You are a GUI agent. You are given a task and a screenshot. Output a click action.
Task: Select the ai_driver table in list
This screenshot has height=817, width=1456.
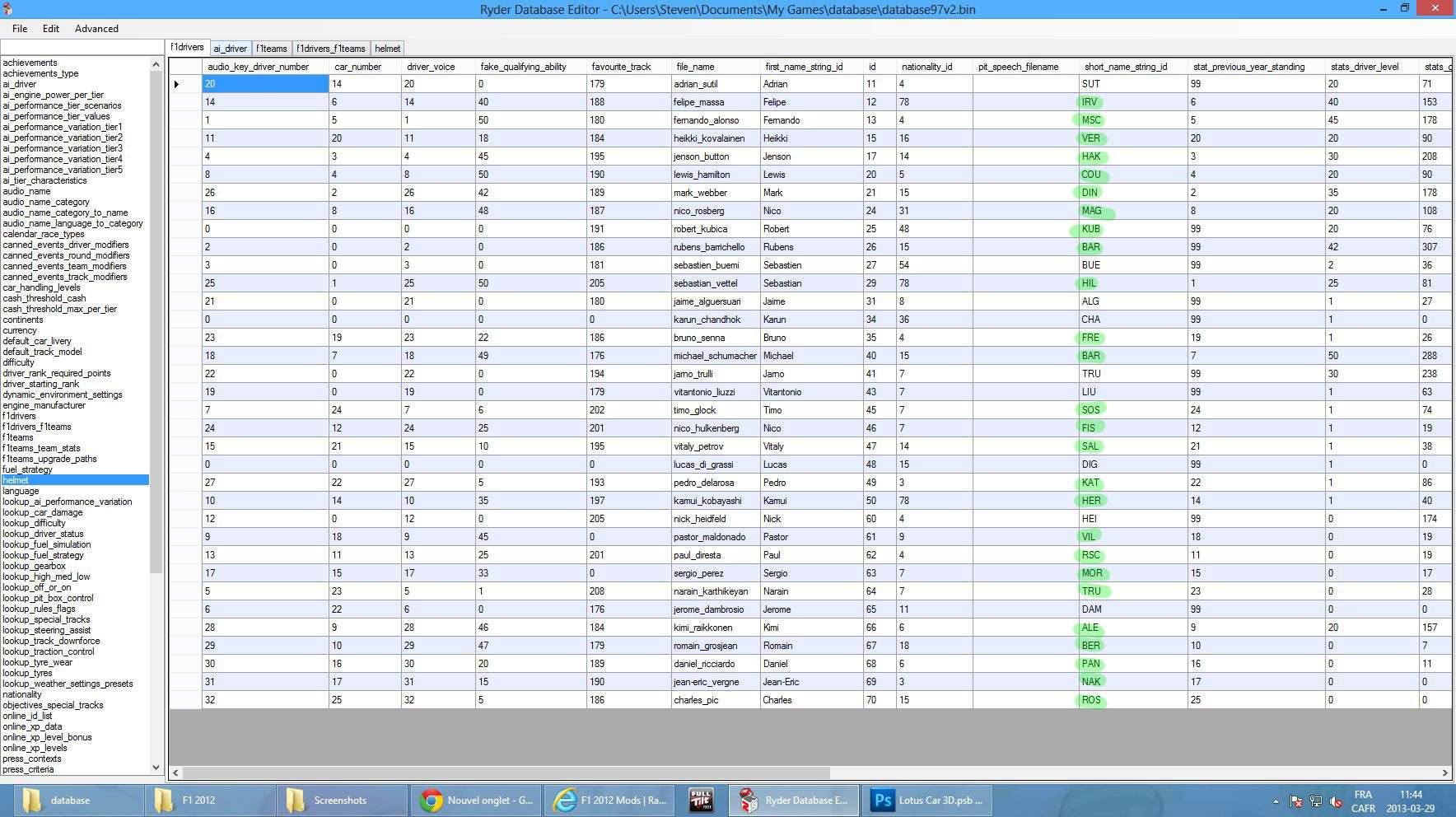19,84
